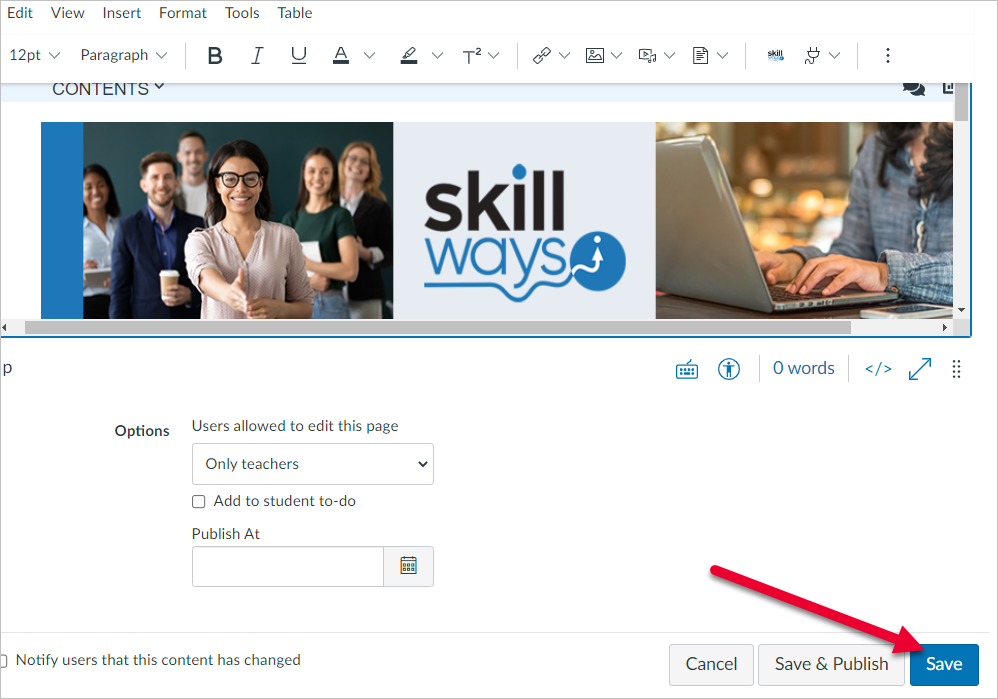The height and width of the screenshot is (699, 998).
Task: Click the chat bubbles icon in content
Action: [x=914, y=88]
